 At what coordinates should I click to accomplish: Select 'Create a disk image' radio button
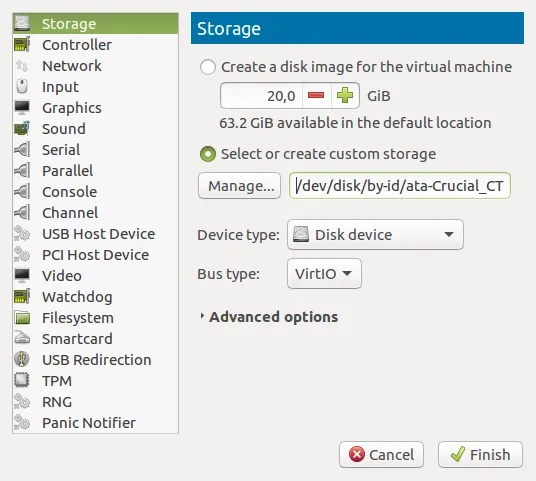coord(208,67)
